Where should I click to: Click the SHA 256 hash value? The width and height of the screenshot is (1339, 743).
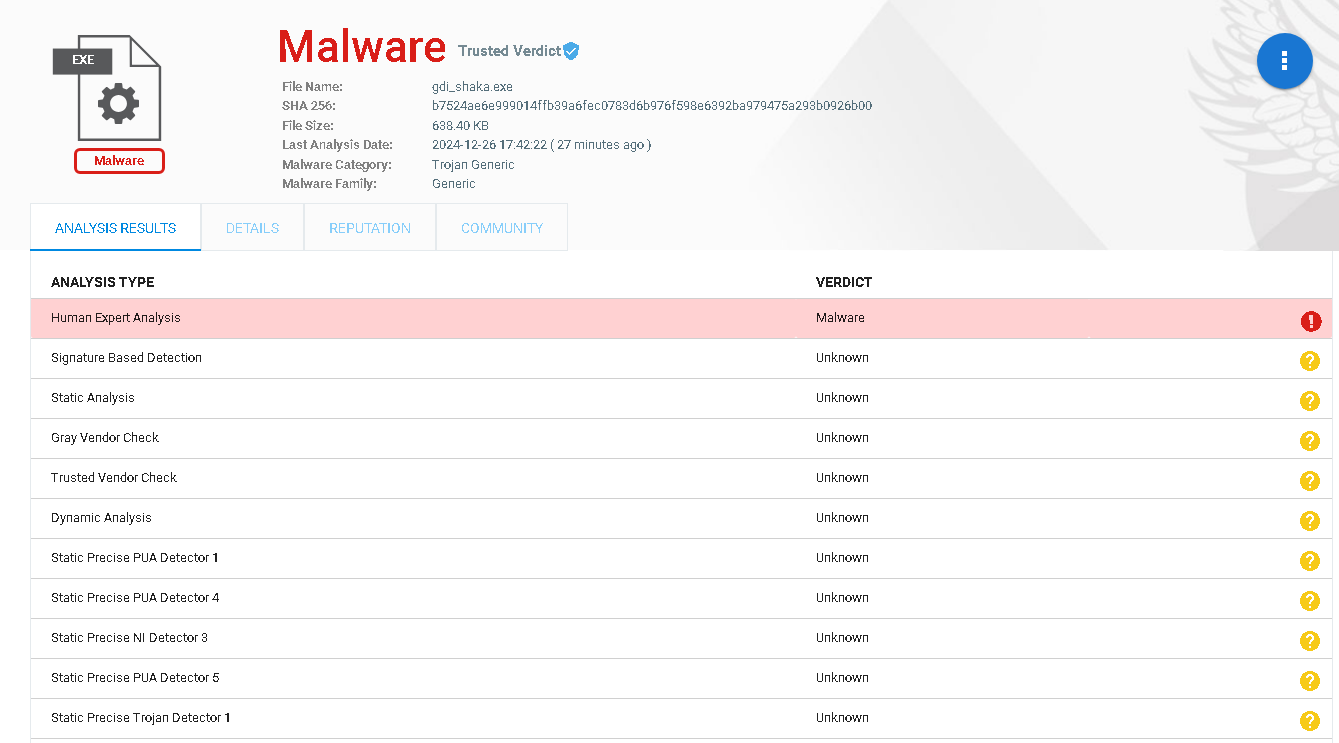coord(652,106)
